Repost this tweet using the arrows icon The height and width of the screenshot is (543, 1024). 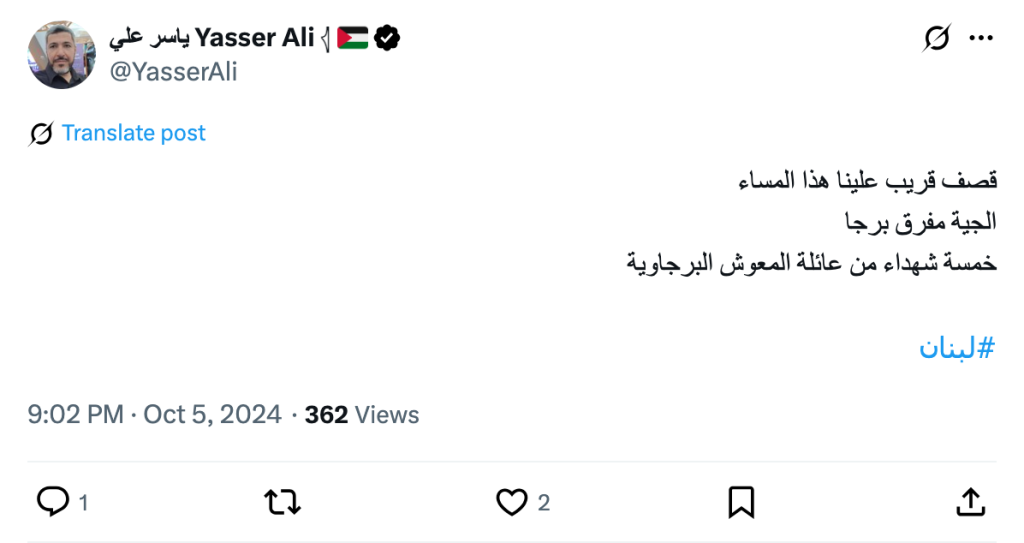(283, 501)
